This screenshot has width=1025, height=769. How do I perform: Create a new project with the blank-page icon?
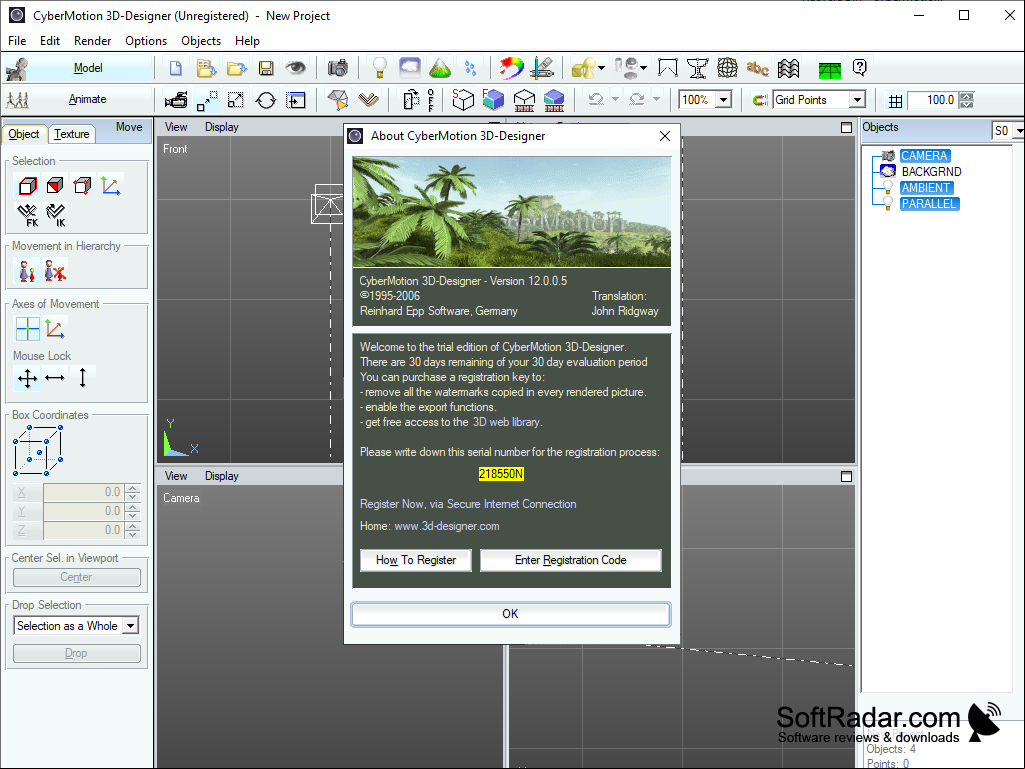point(175,68)
